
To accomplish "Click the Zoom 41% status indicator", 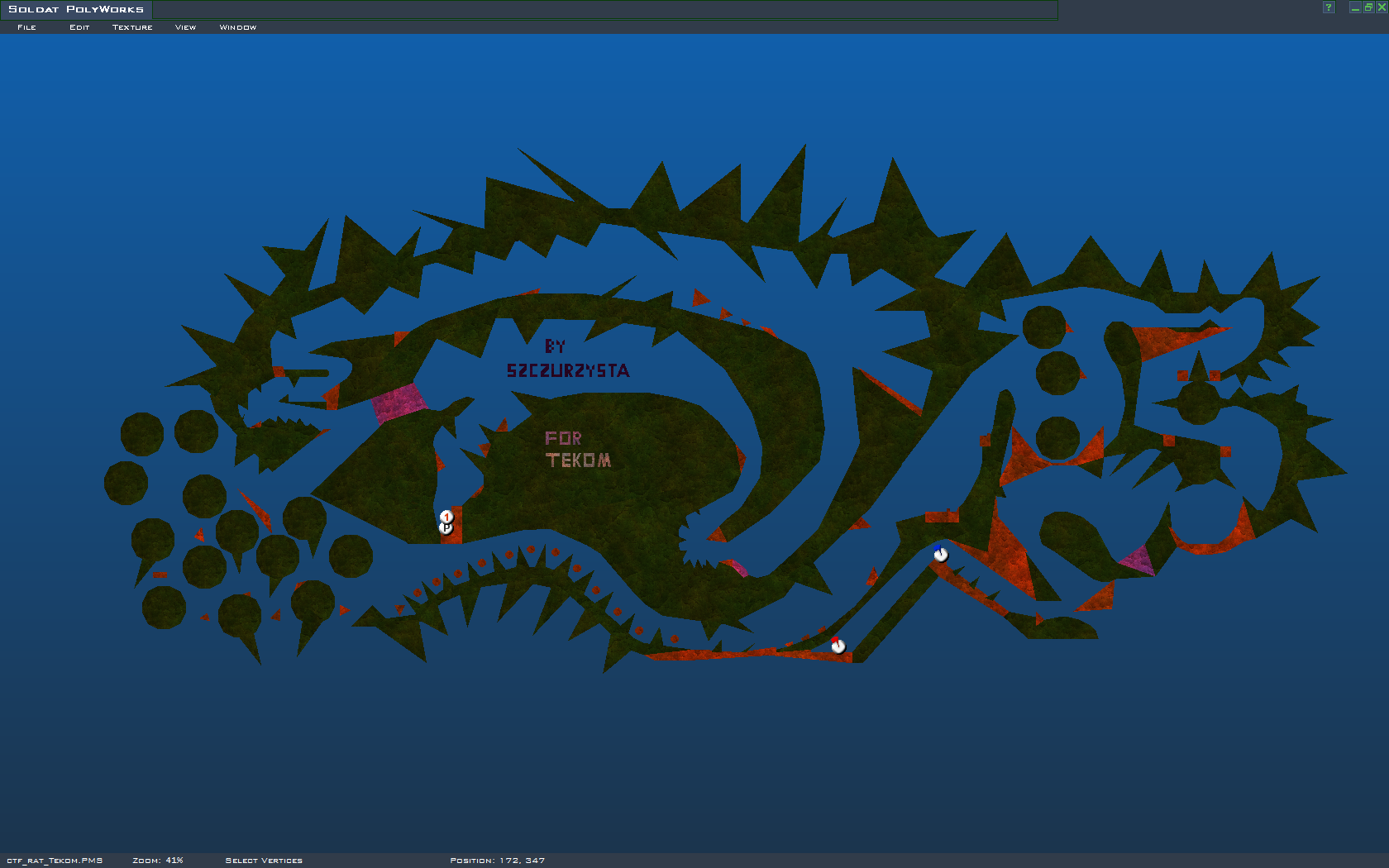I will (158, 861).
